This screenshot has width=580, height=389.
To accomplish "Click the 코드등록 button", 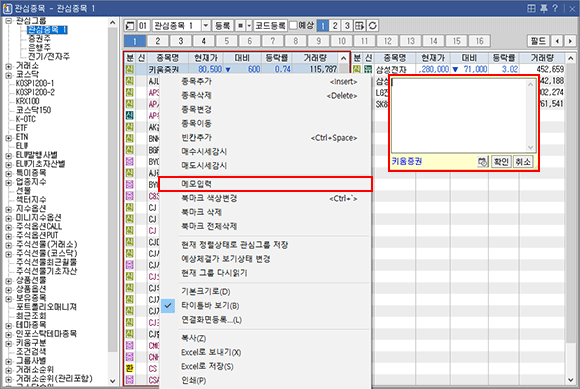I will point(270,26).
